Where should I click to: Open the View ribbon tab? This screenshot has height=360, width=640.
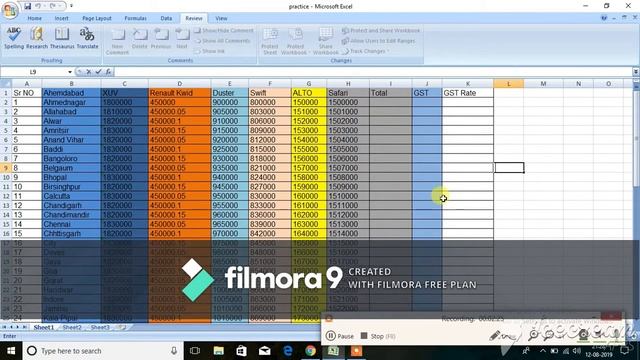(x=221, y=18)
